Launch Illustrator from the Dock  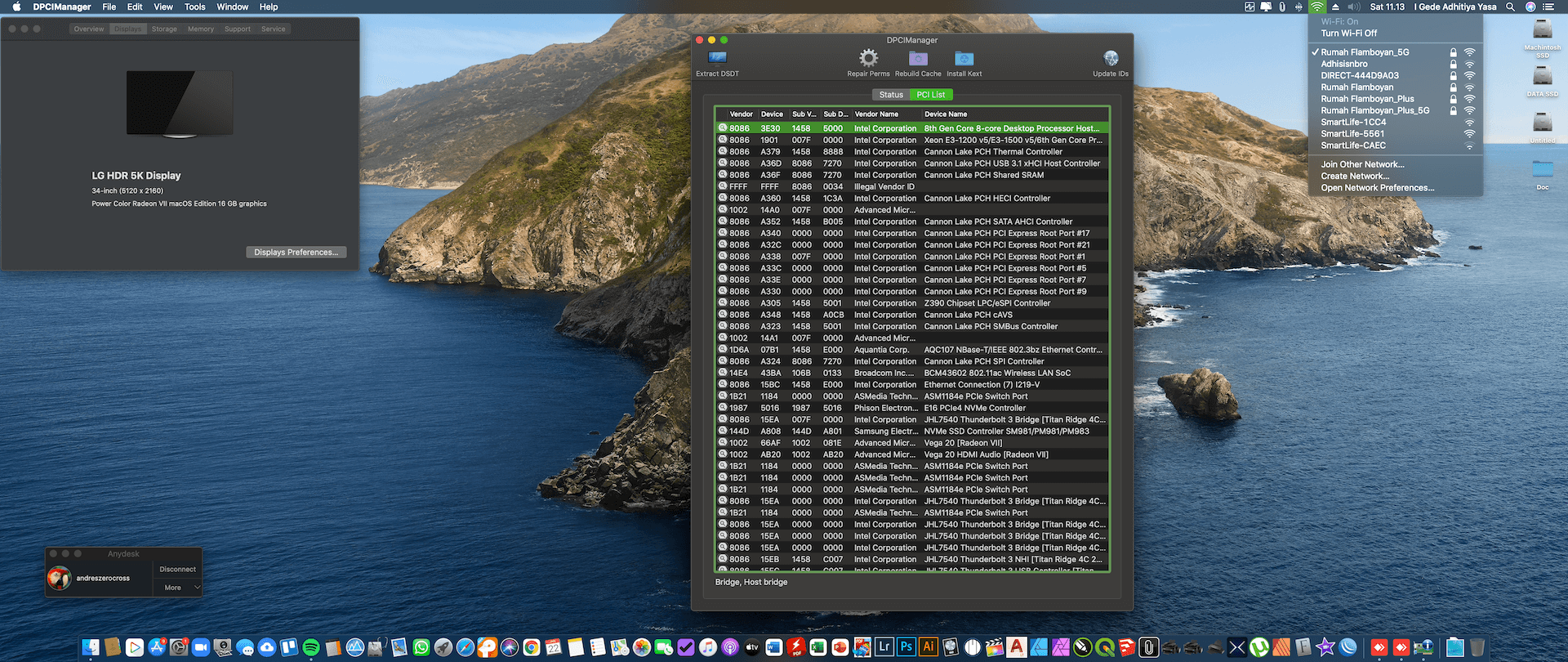pos(929,647)
